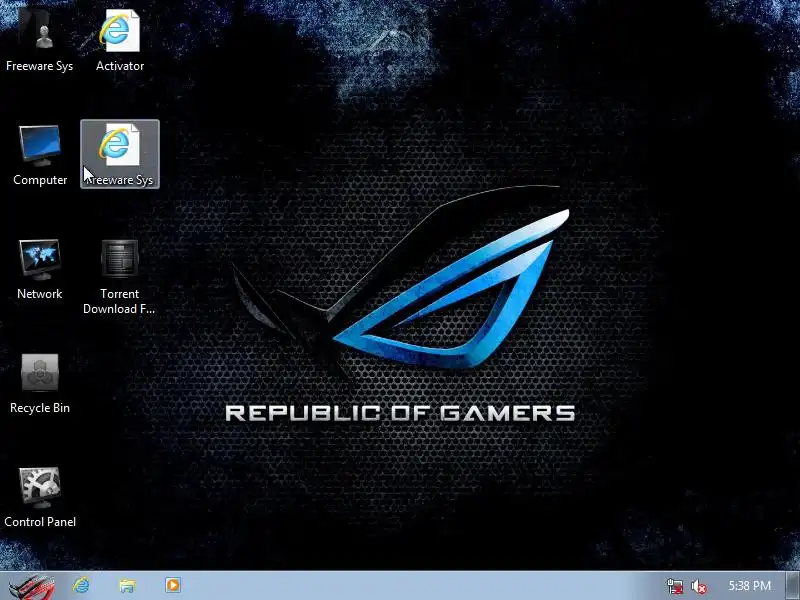Select the Computer desktop icon
This screenshot has width=800, height=600.
(40, 154)
